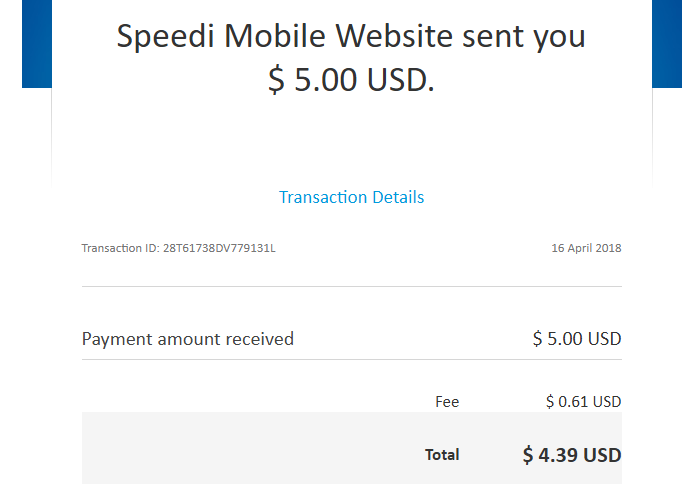Click the Total label
The image size is (690, 484).
point(442,455)
